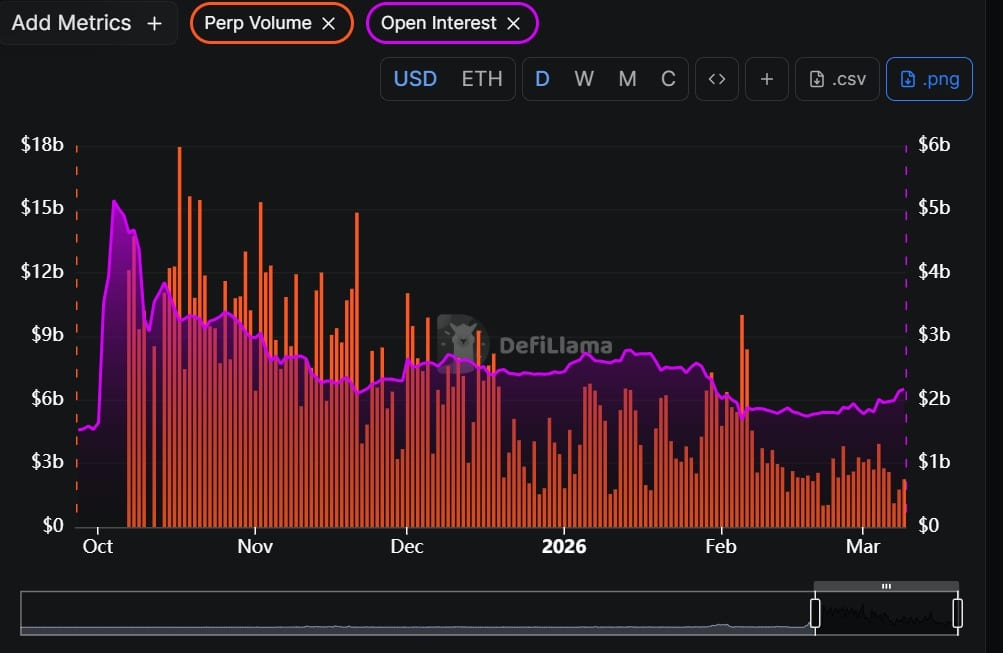The width and height of the screenshot is (1003, 653).
Task: Enable cumulative view with the C toggle
Action: click(668, 78)
